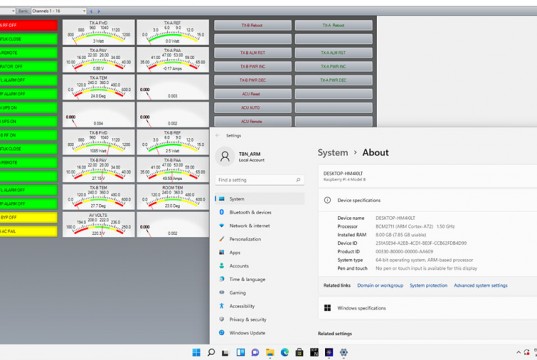The height and width of the screenshot is (360, 537).
Task: Click the Find a setting search field
Action: click(260, 180)
